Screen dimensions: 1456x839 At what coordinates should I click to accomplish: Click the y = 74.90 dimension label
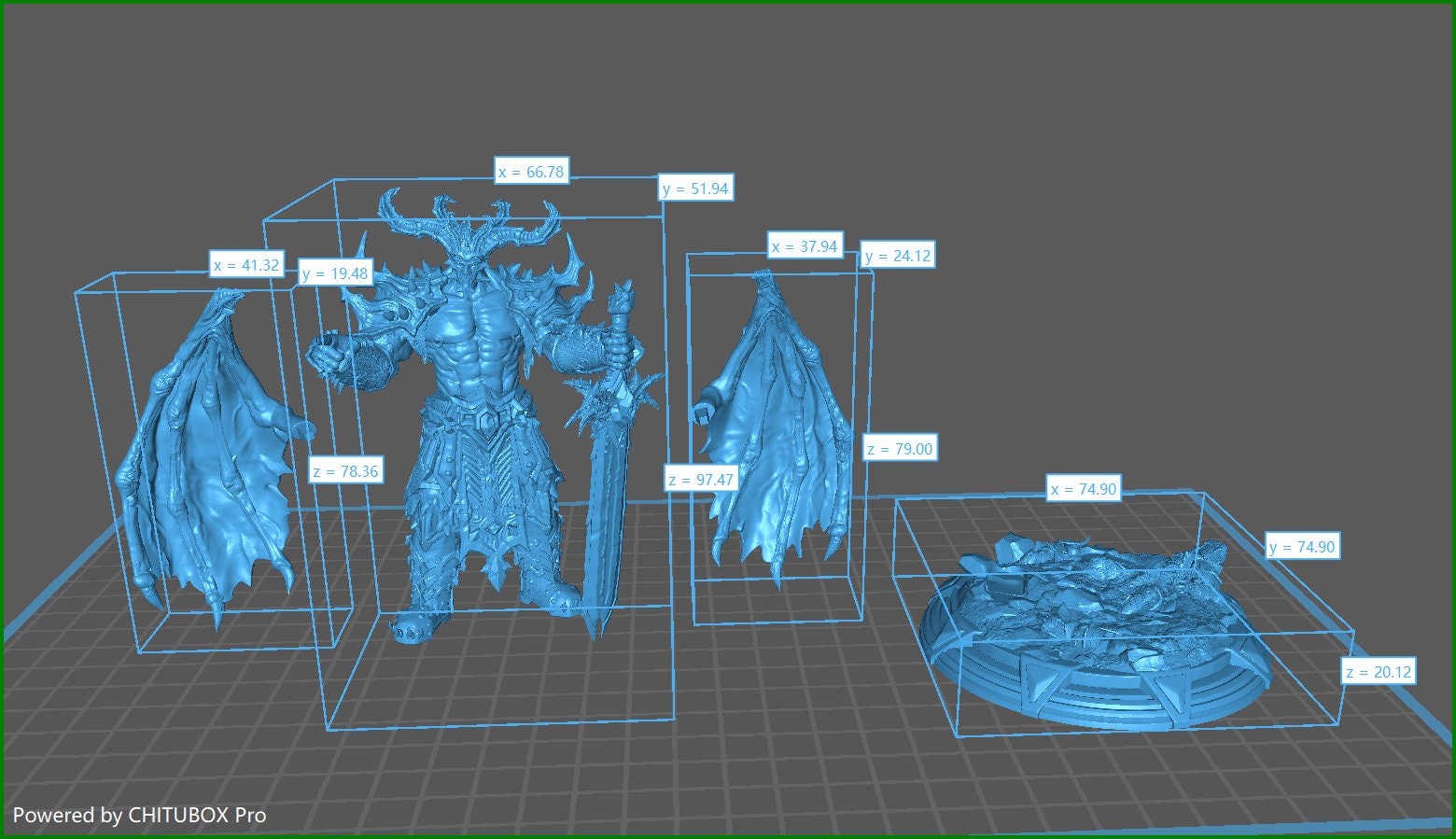click(1302, 547)
